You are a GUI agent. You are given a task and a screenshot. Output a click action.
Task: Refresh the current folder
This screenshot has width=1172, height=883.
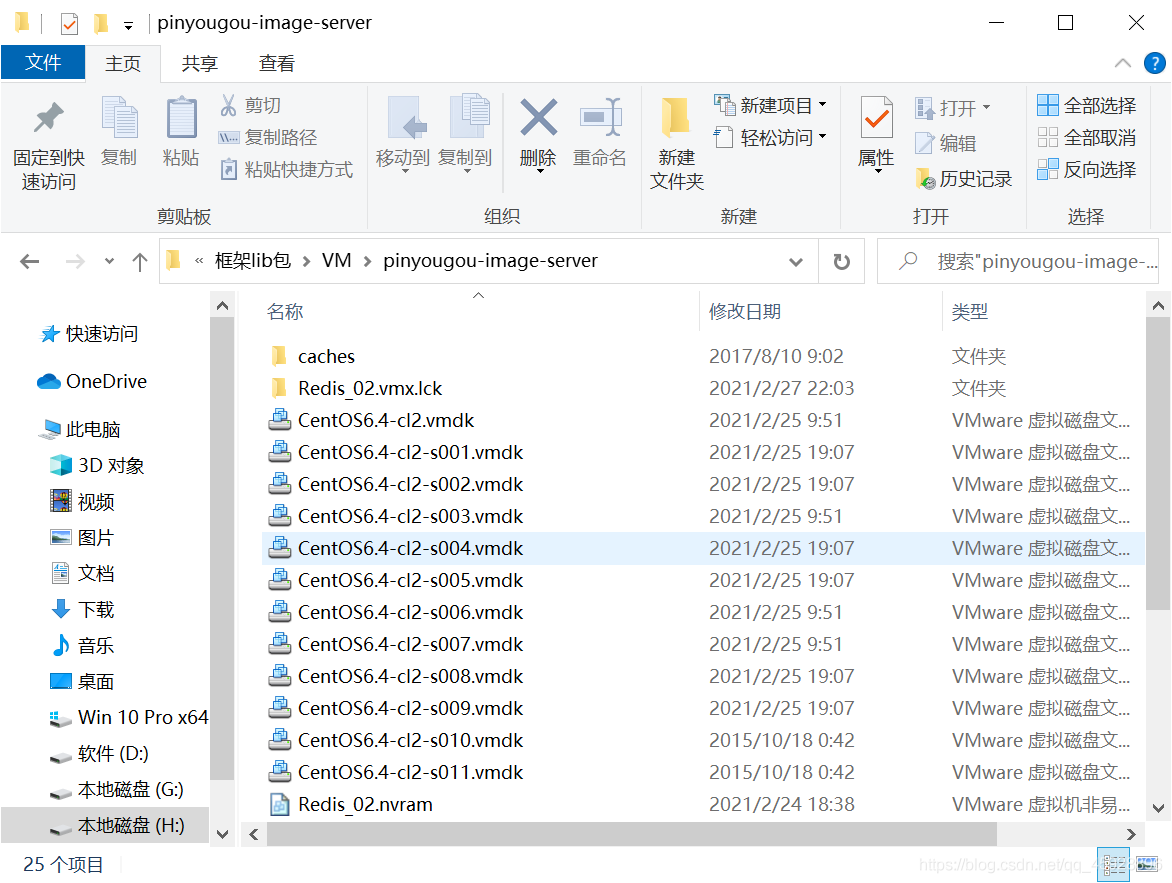click(x=842, y=261)
